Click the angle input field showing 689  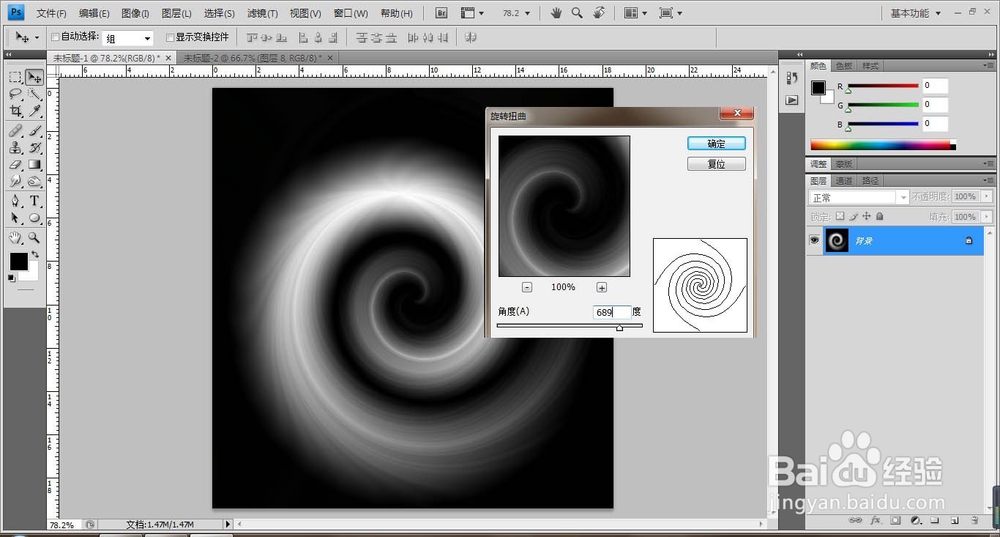point(612,312)
